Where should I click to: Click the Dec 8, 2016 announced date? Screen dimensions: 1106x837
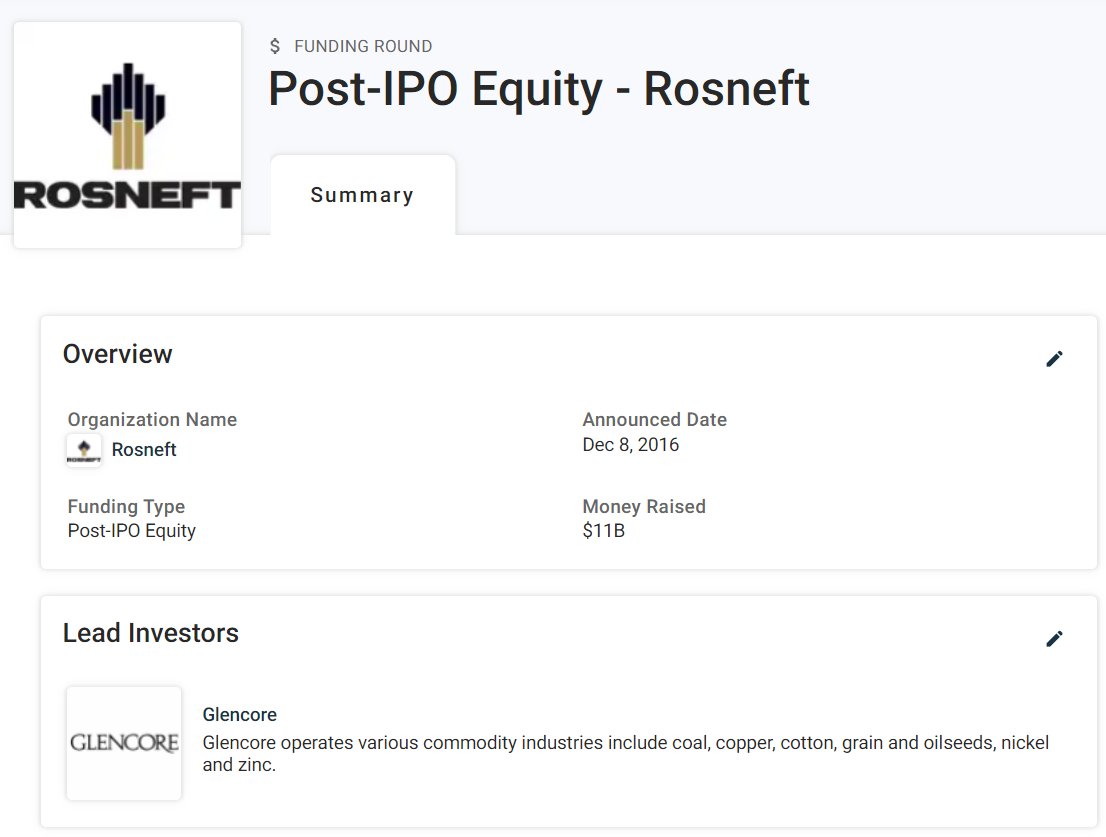tap(631, 445)
